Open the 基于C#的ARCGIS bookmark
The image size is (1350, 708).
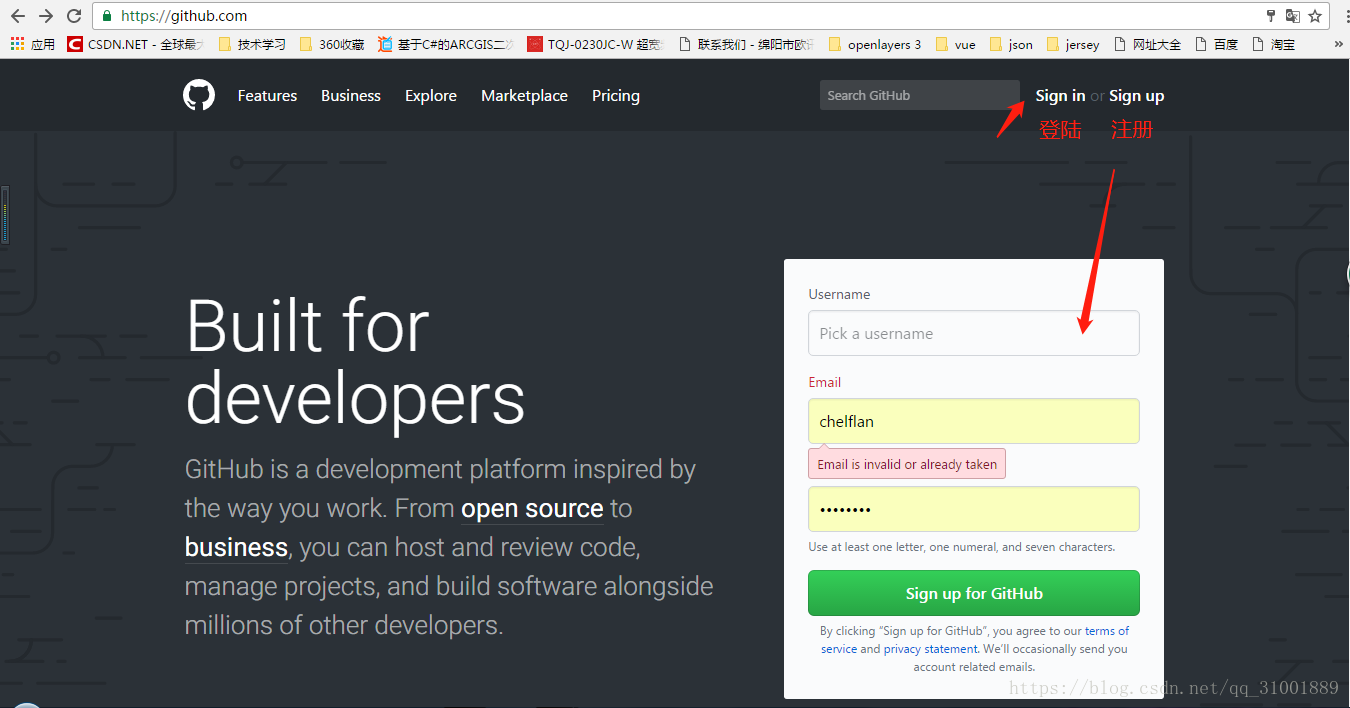[446, 44]
